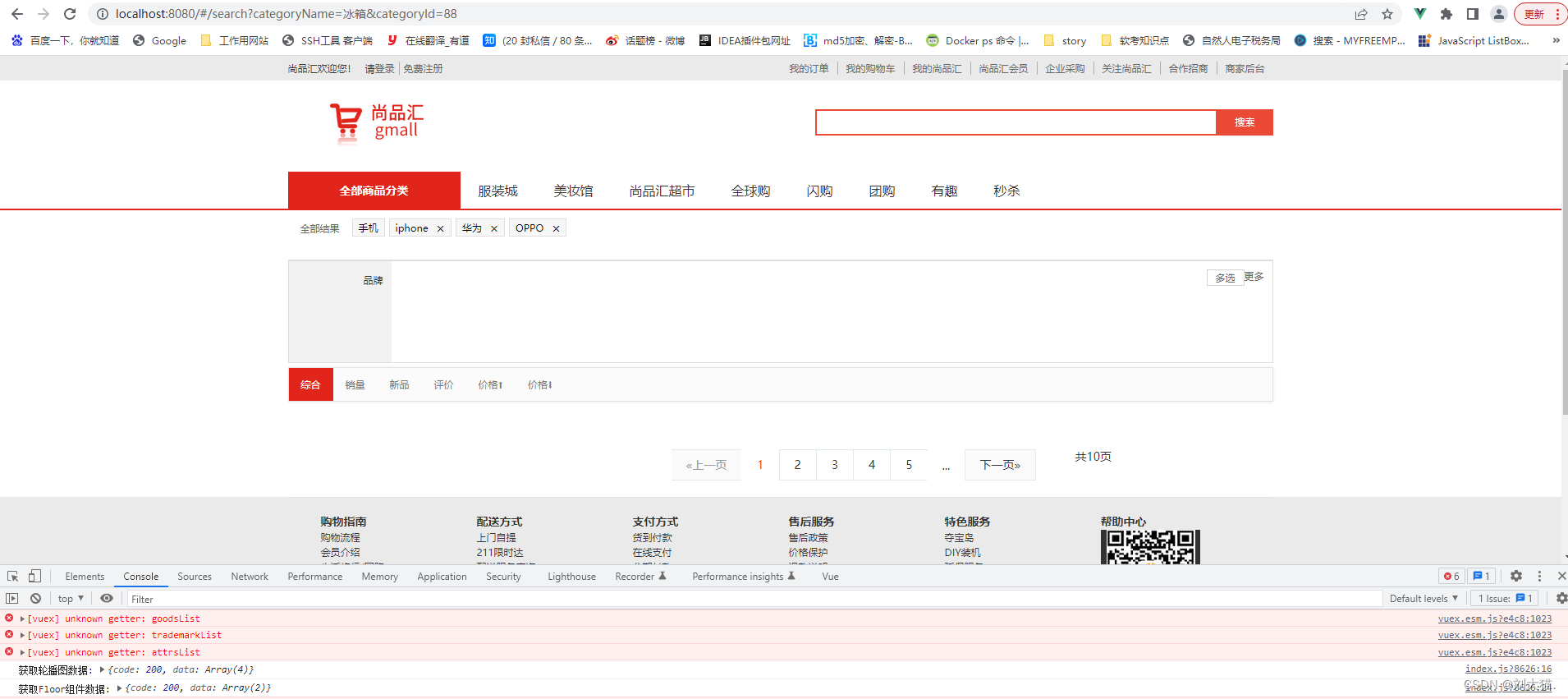The image size is (1568, 699).
Task: Open the 服装城 nav link
Action: coord(498,191)
